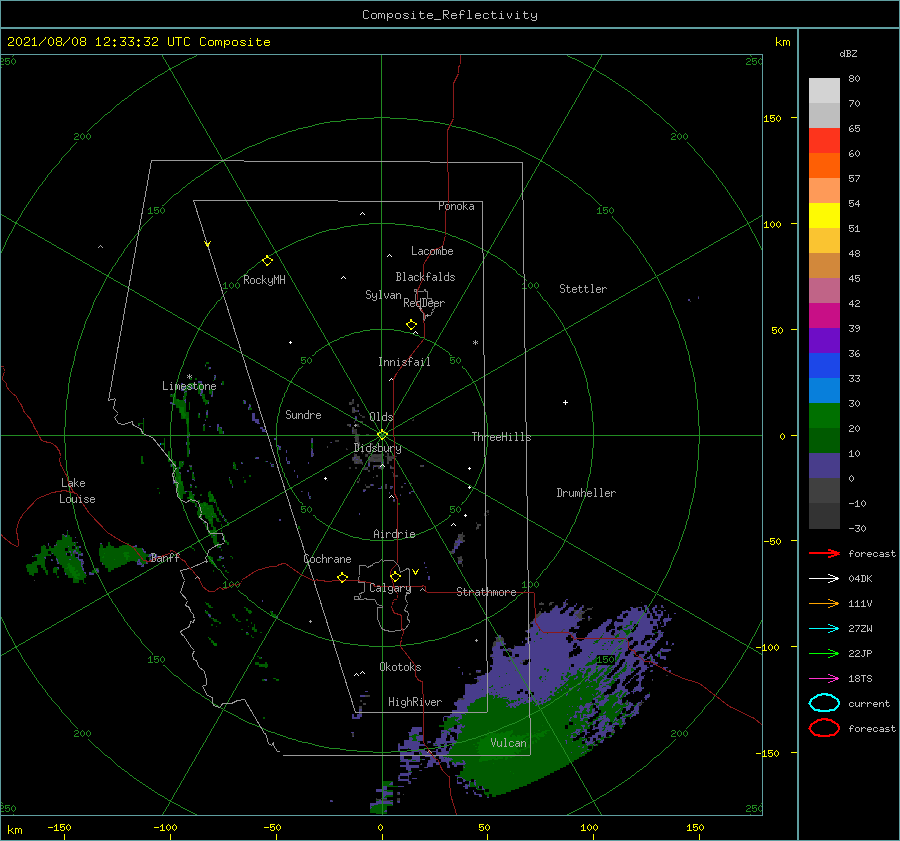Pick the light gray 70–80 dBZ swatch
Viewport: 900px width, 841px height.
[x=824, y=91]
